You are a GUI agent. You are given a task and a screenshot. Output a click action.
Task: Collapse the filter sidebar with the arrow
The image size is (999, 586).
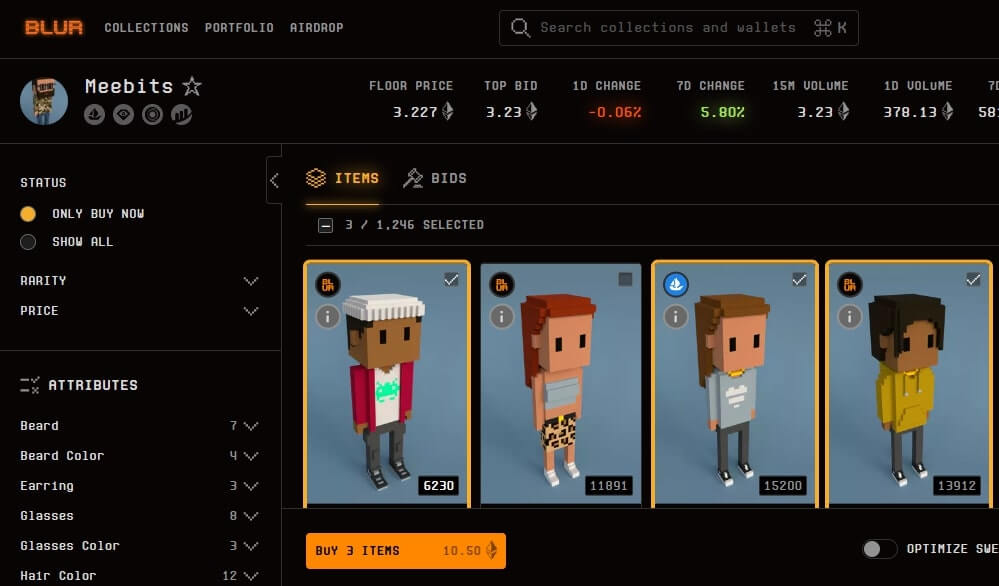274,180
